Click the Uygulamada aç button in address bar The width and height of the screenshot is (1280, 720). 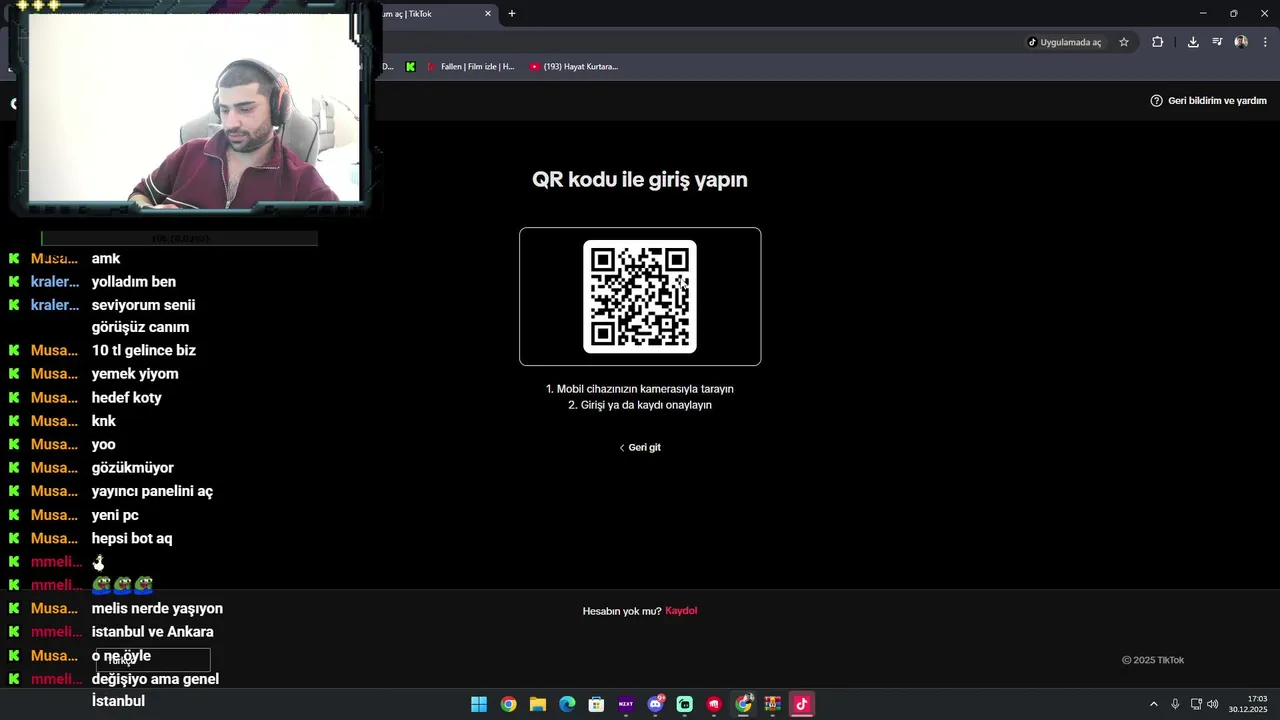point(1064,42)
